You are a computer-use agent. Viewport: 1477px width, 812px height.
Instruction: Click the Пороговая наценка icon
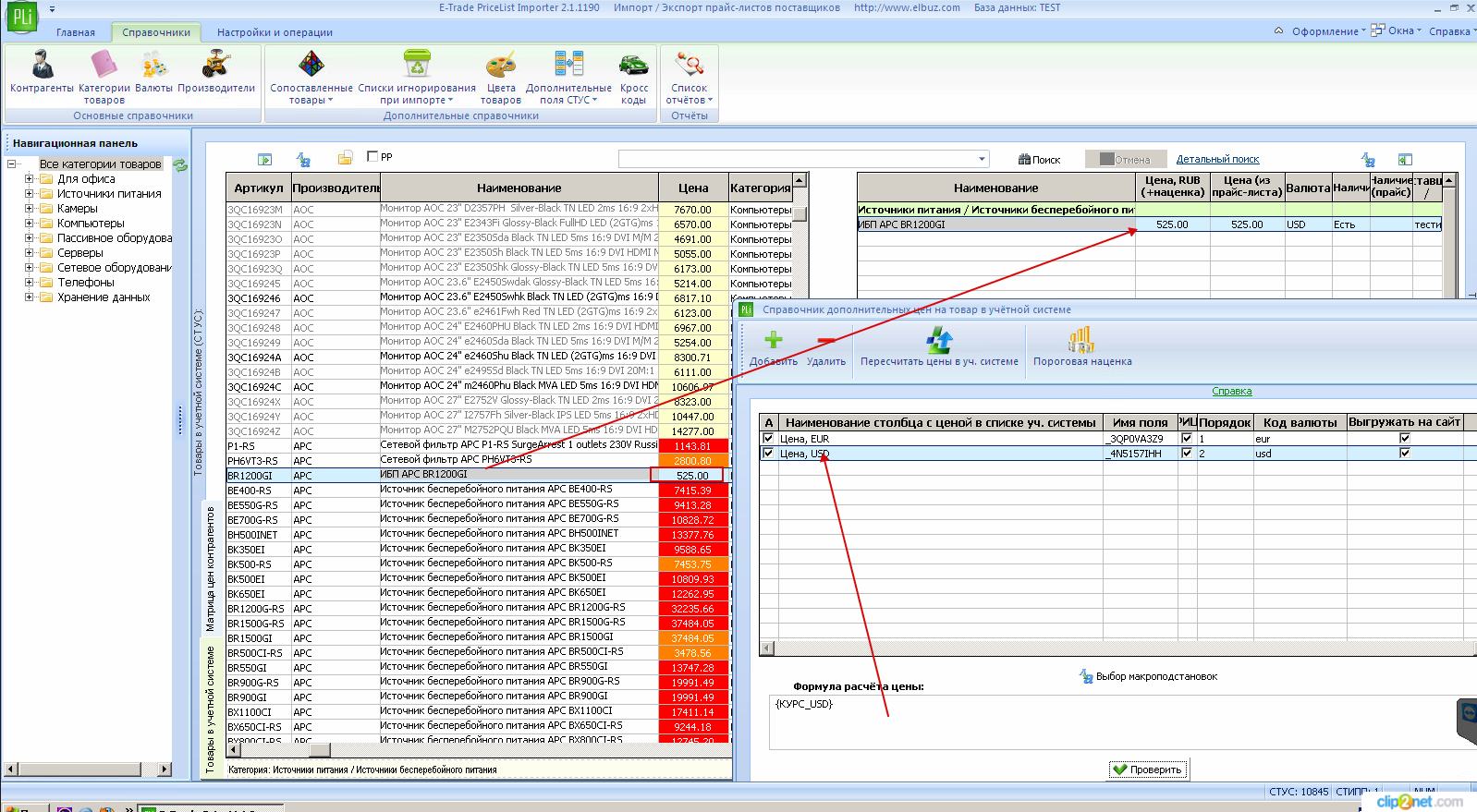click(x=1081, y=340)
